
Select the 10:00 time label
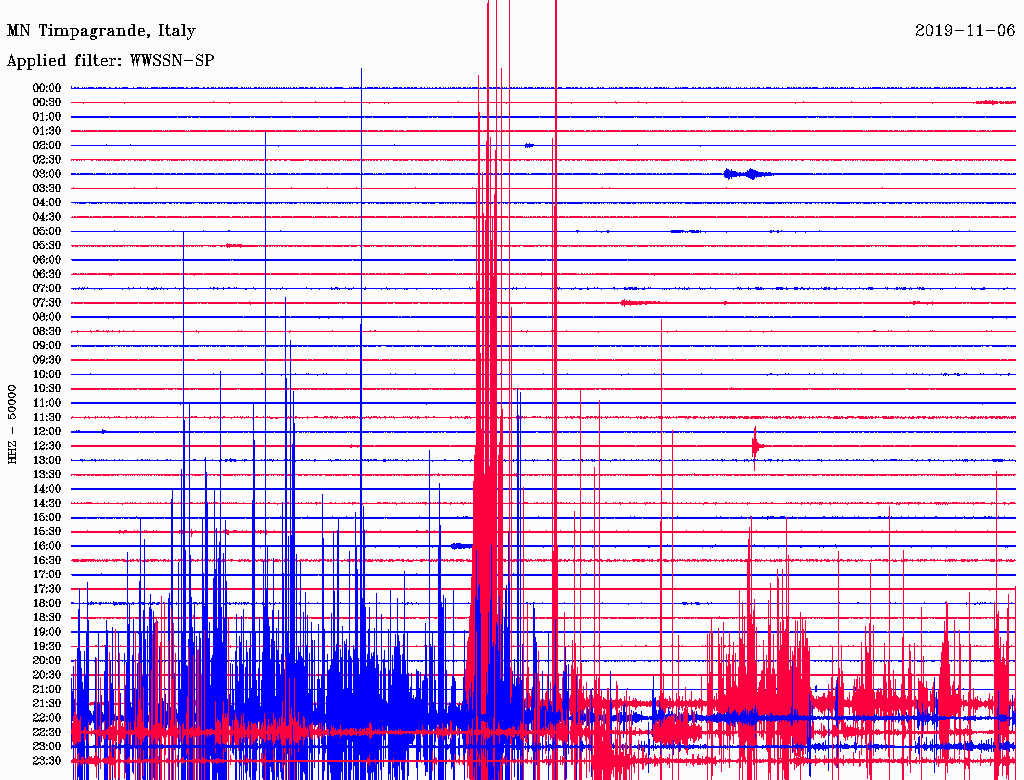click(47, 374)
